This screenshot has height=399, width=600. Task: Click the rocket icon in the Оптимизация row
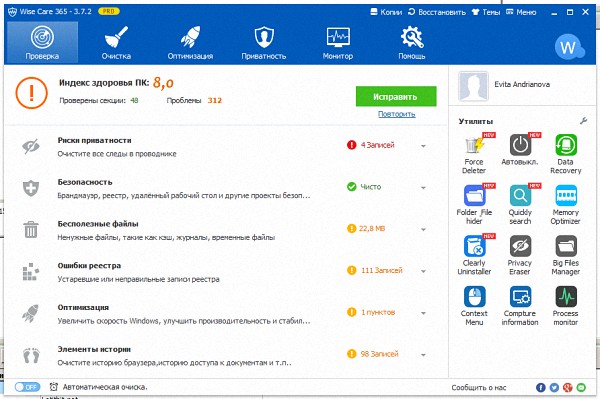point(30,313)
